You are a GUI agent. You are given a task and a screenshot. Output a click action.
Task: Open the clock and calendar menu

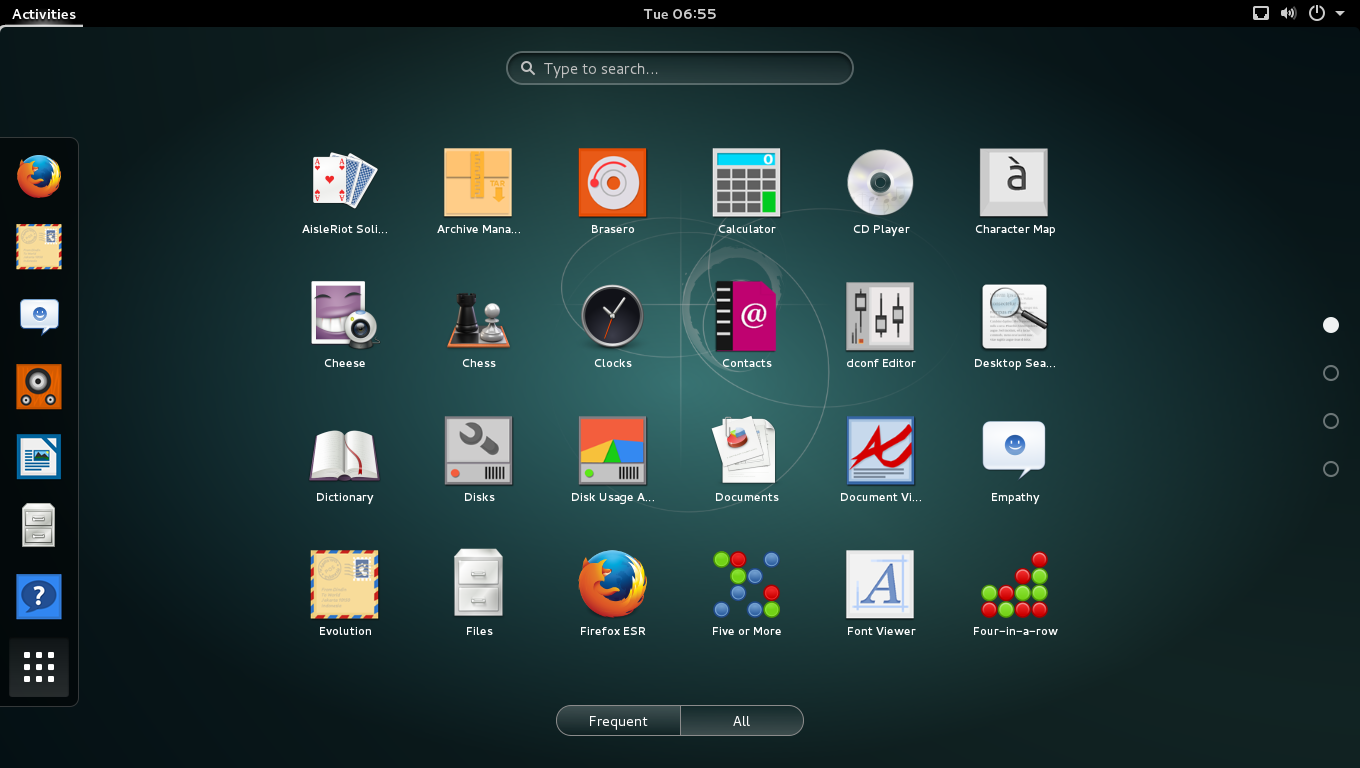click(680, 14)
